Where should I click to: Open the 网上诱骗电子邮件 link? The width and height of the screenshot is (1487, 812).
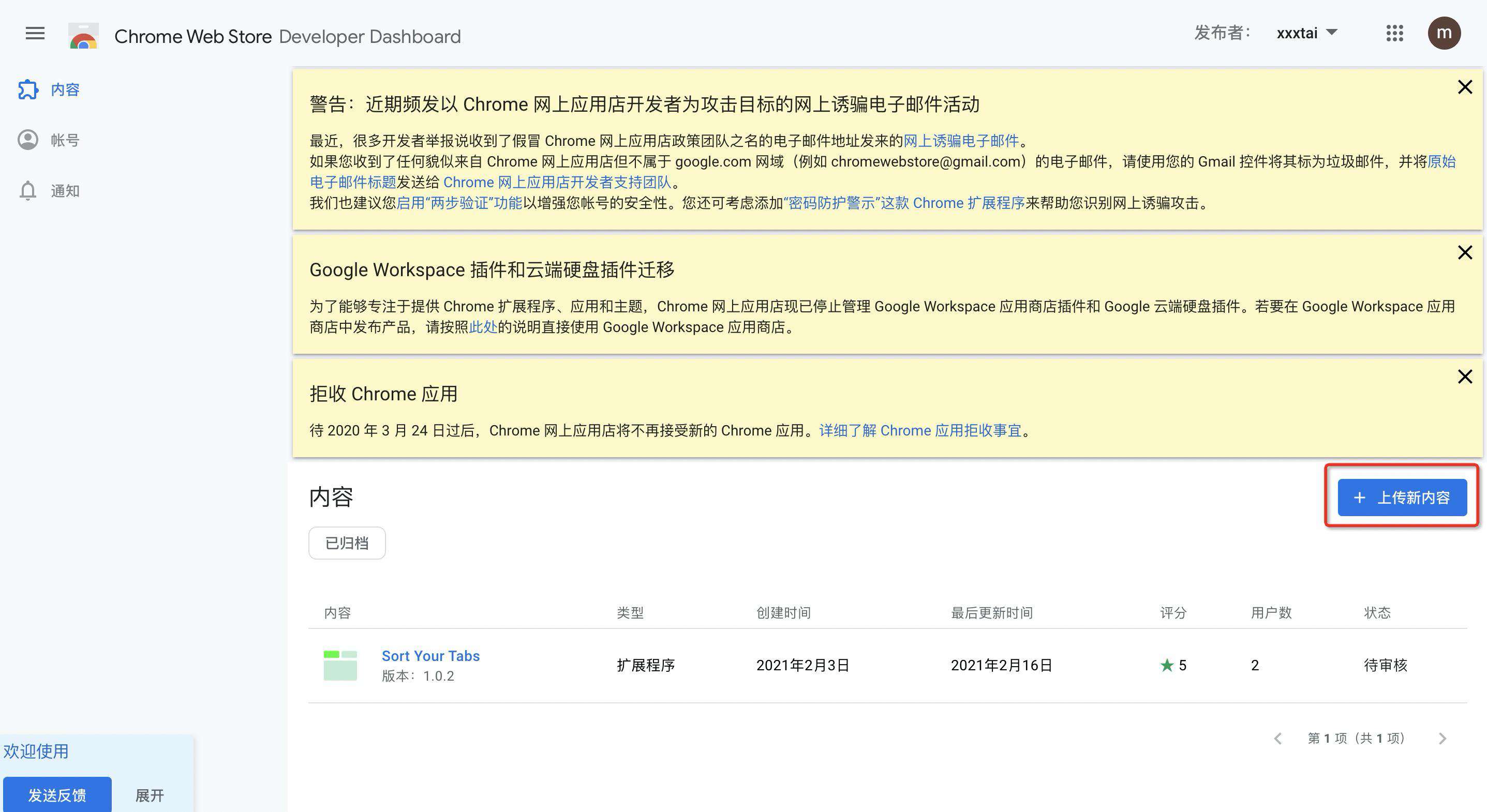(960, 141)
